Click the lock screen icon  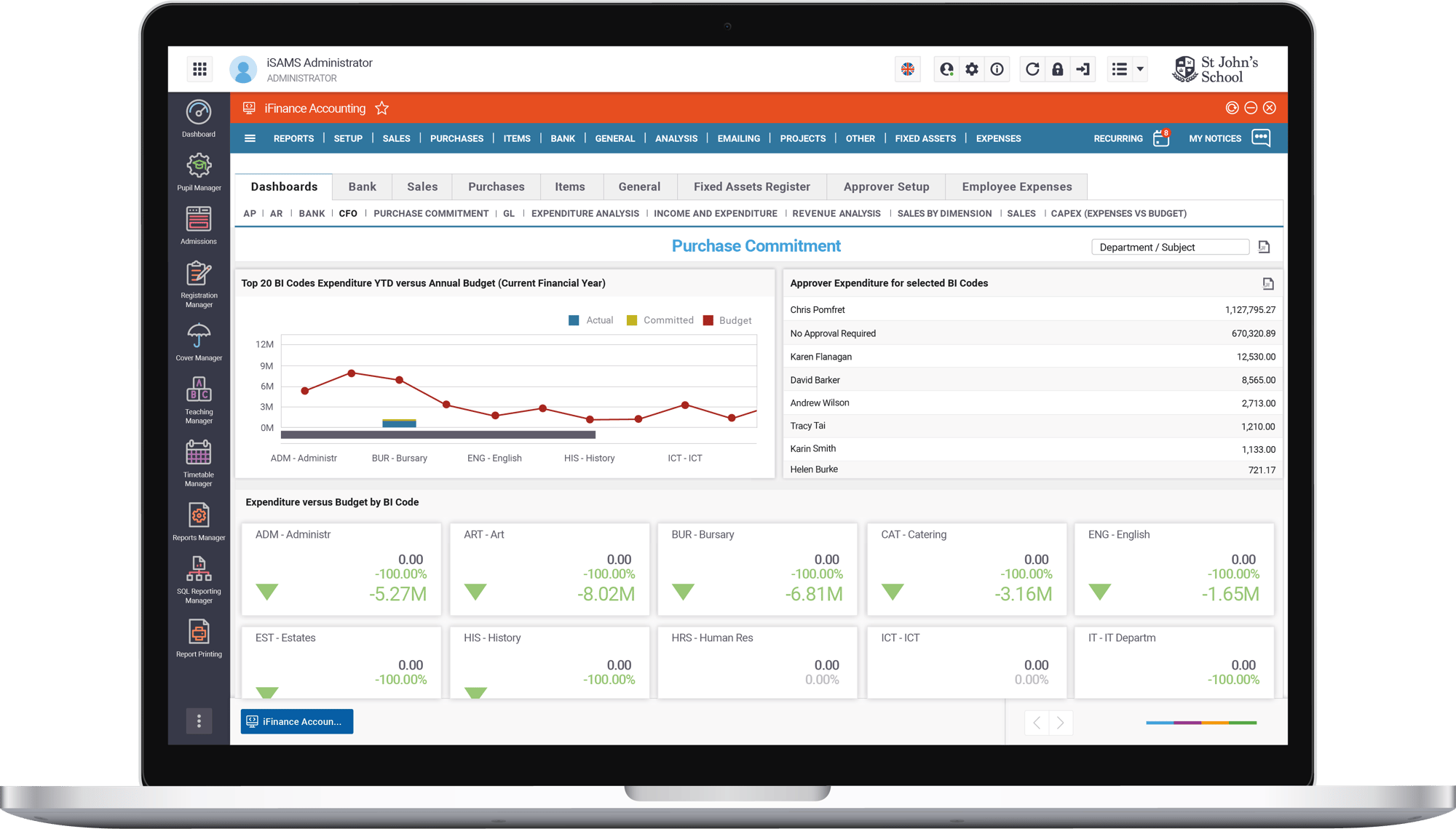pyautogui.click(x=1057, y=69)
